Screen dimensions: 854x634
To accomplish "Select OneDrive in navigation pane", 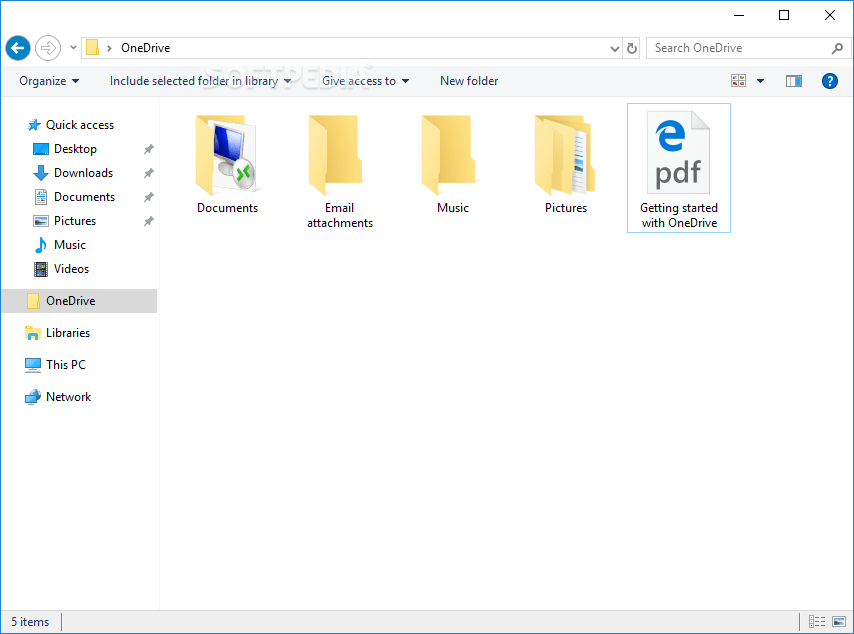I will coord(80,301).
